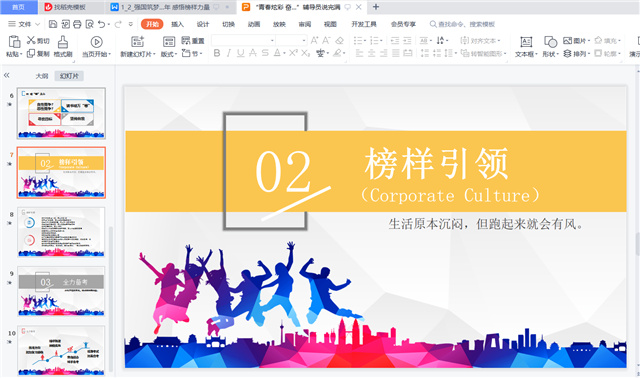Open the font size dropdown
The width and height of the screenshot is (640, 378).
coord(304,40)
